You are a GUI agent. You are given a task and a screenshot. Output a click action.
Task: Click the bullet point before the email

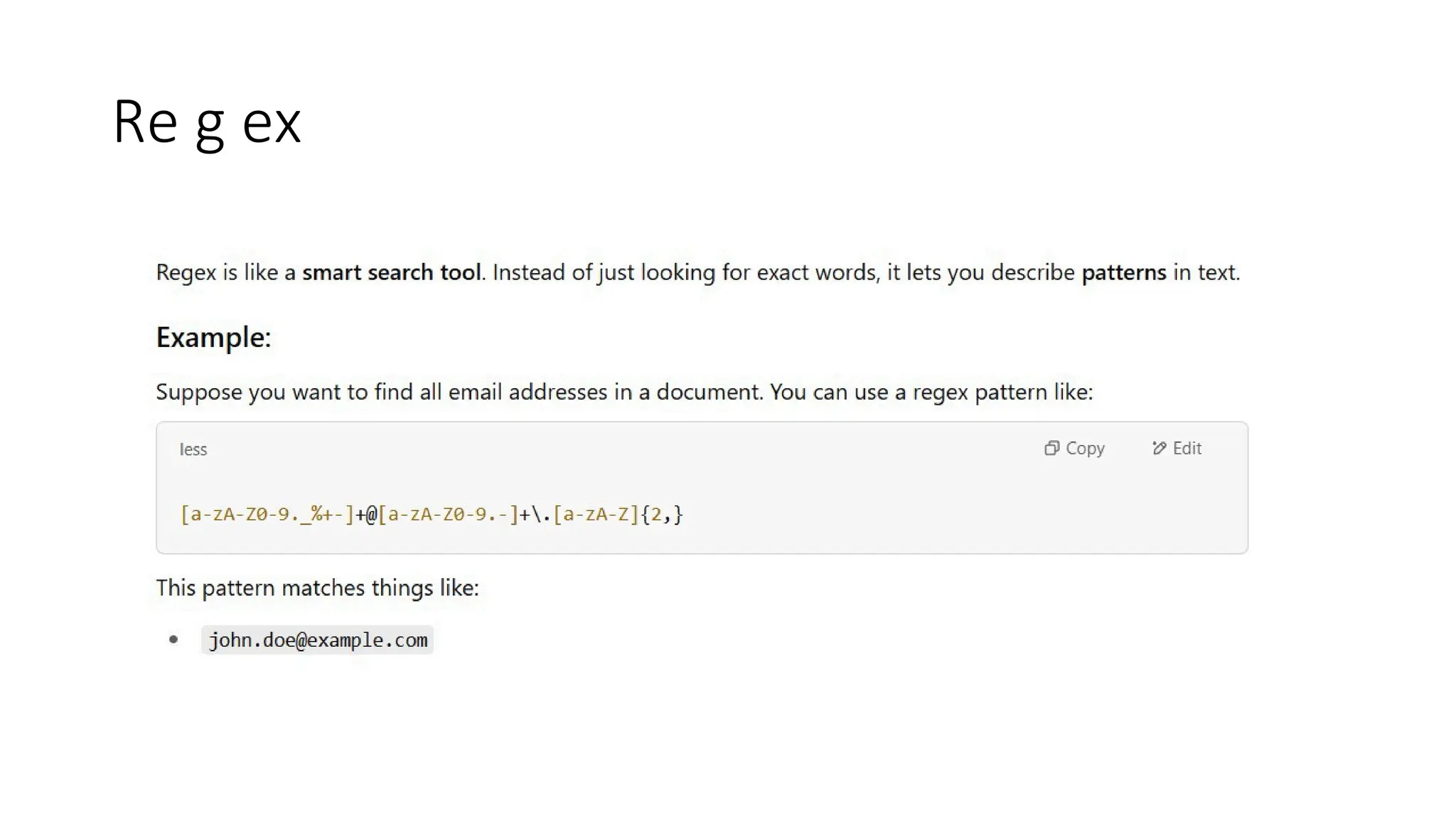tap(173, 640)
